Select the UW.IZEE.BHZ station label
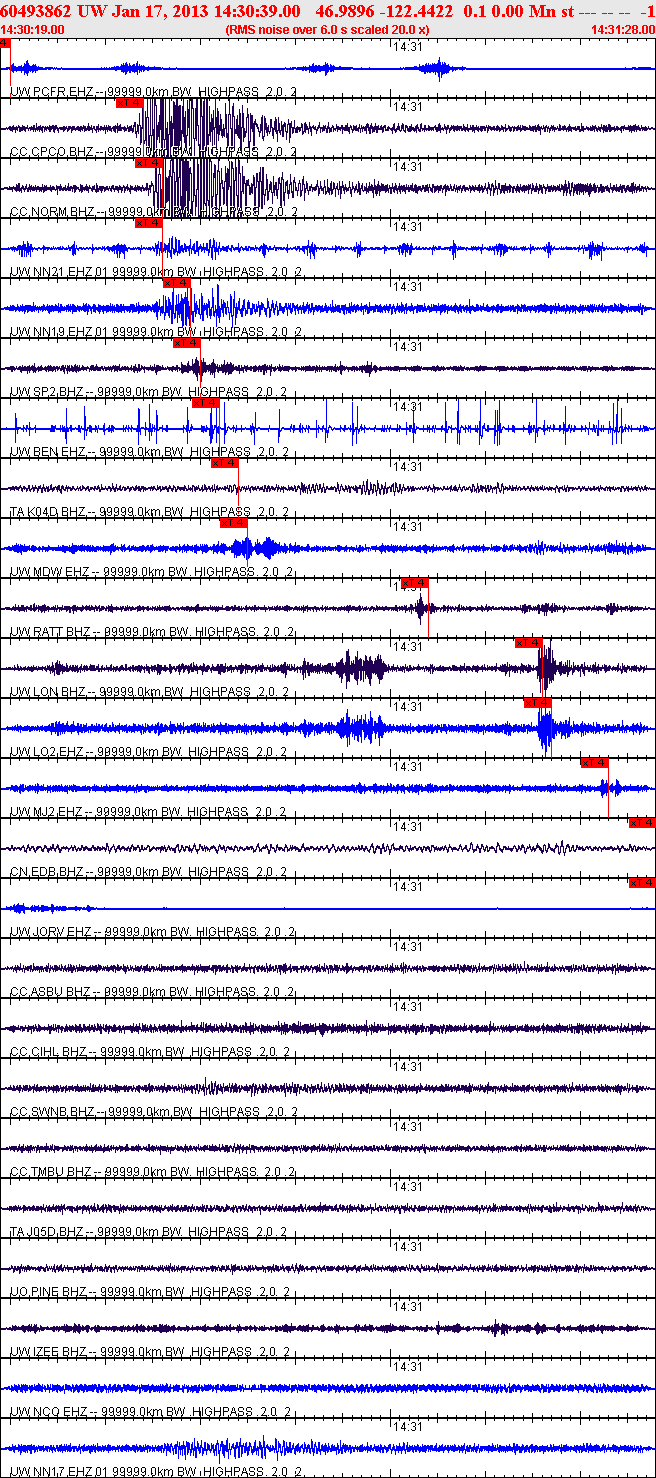Screen dimensions: 656x1478 pos(149,1352)
